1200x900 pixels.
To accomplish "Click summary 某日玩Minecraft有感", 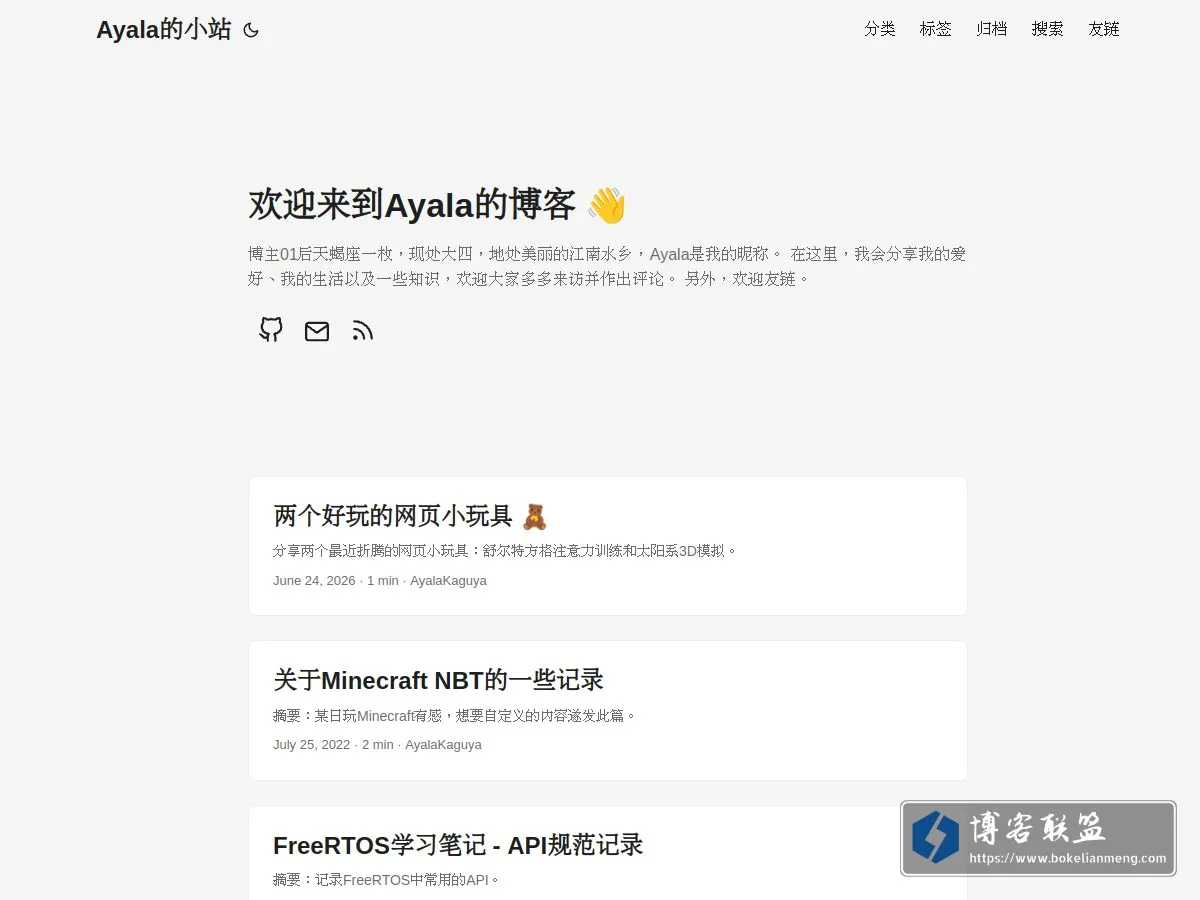I will coord(455,715).
